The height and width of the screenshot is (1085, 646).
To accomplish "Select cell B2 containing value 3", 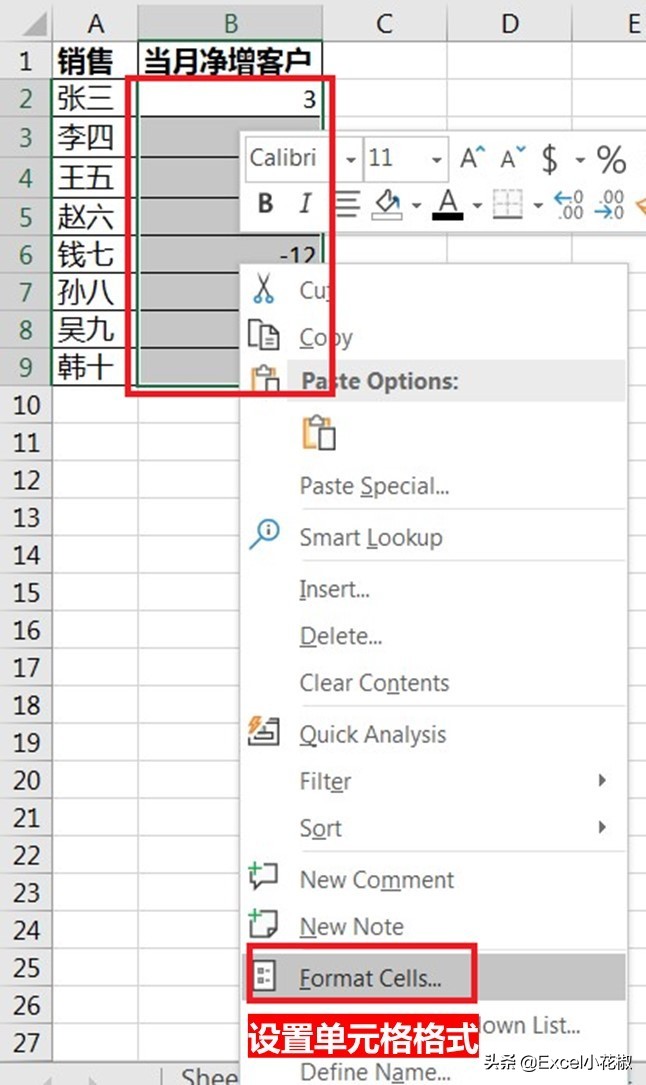I will 229,98.
